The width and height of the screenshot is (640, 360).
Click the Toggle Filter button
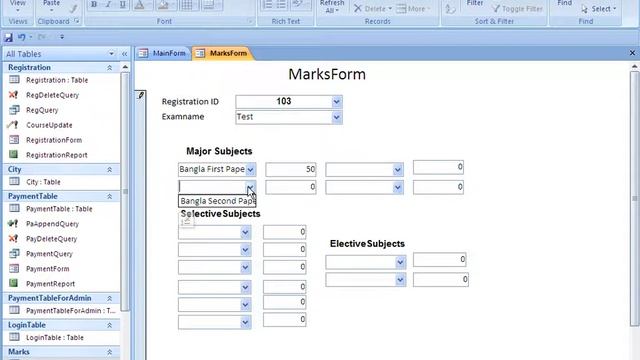[517, 9]
